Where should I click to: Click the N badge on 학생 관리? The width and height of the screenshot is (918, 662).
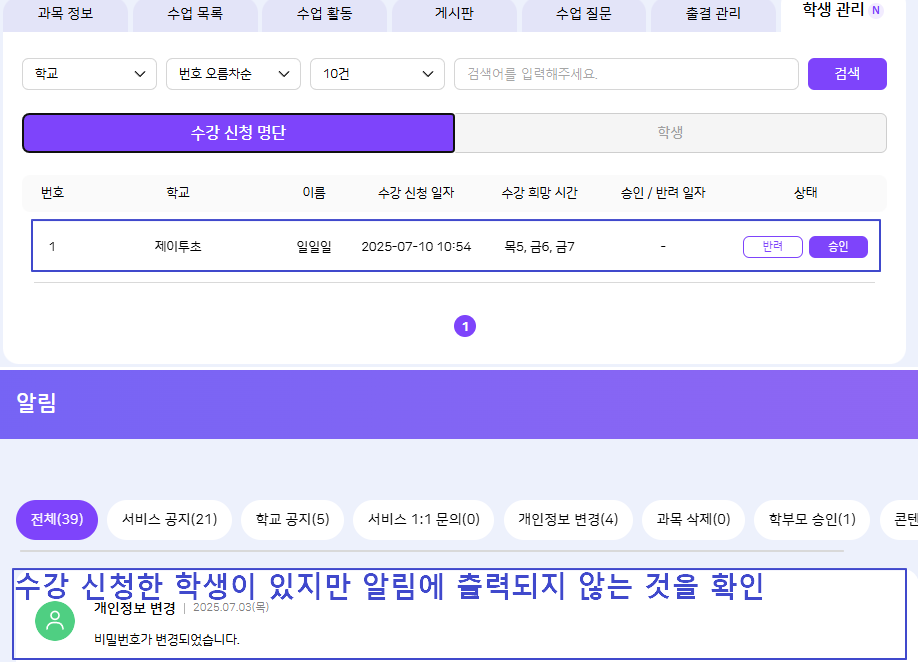[876, 11]
